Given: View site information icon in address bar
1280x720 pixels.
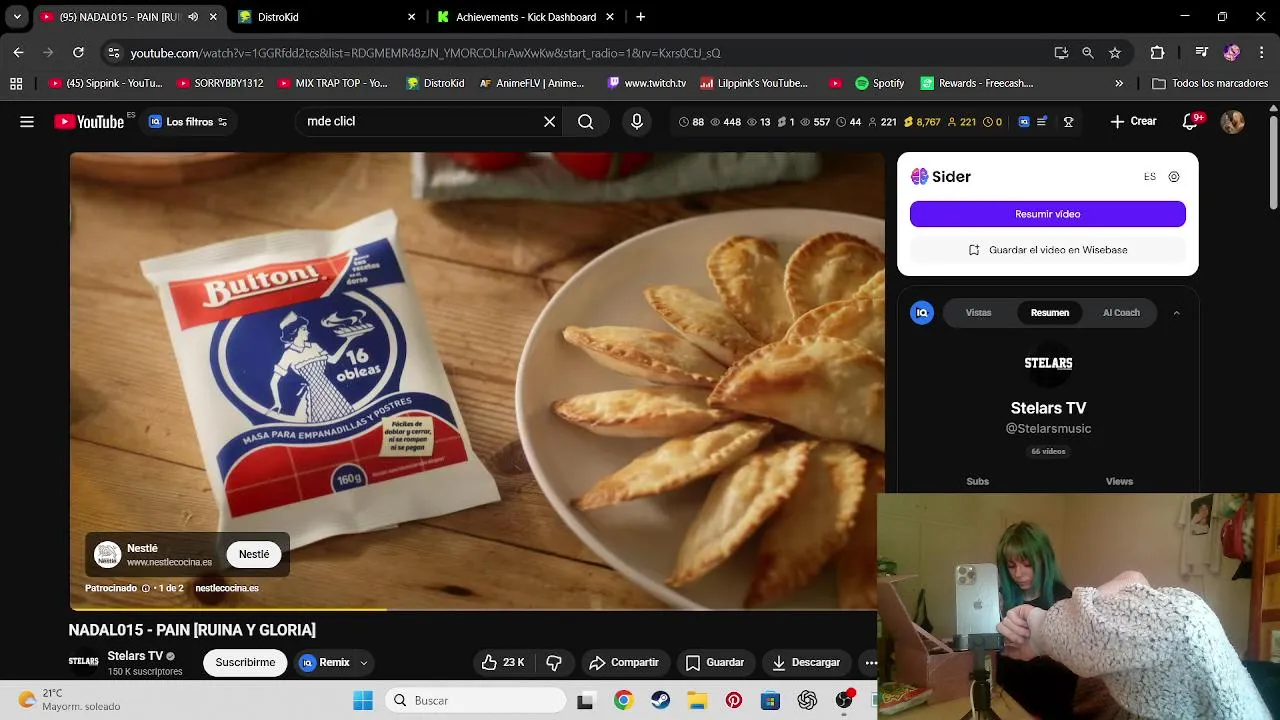Looking at the screenshot, I should click(x=113, y=53).
